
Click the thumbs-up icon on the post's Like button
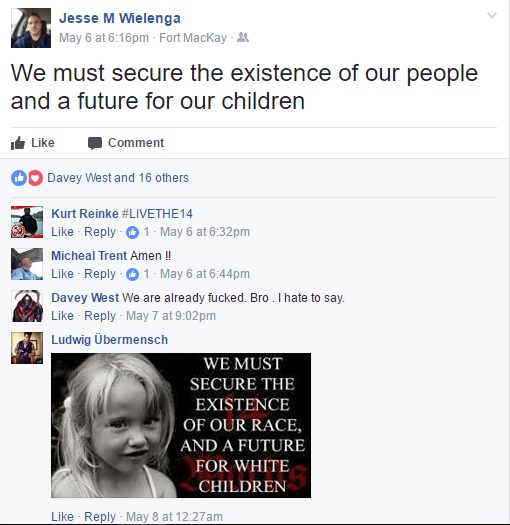[x=18, y=143]
